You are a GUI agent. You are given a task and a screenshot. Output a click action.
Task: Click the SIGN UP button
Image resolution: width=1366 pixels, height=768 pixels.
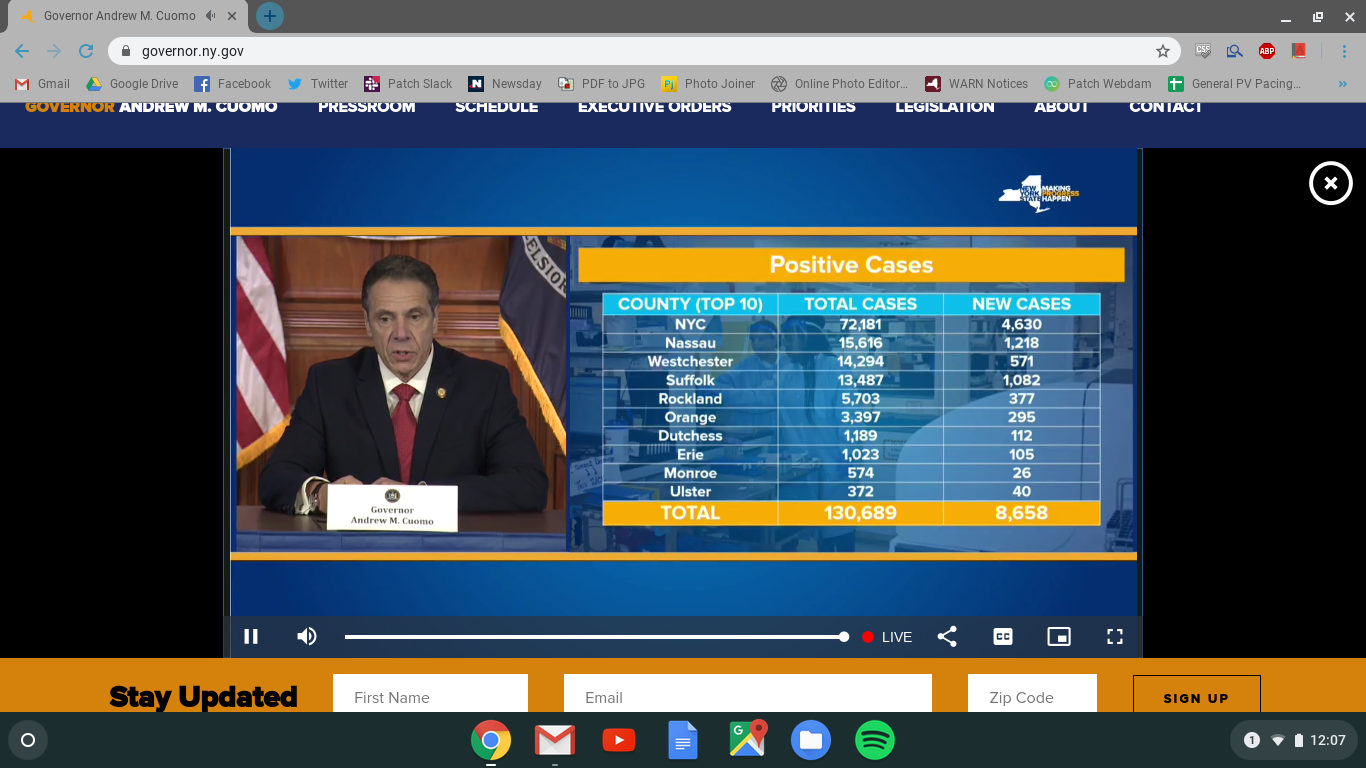[x=1196, y=697]
